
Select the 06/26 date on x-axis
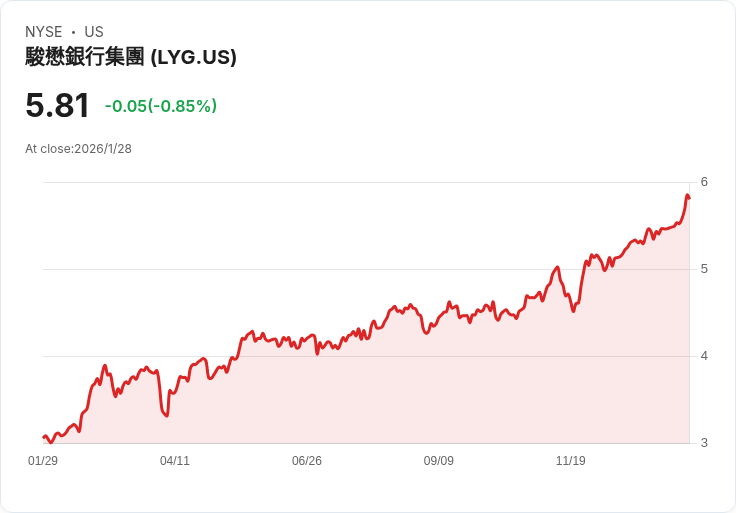pyautogui.click(x=307, y=461)
